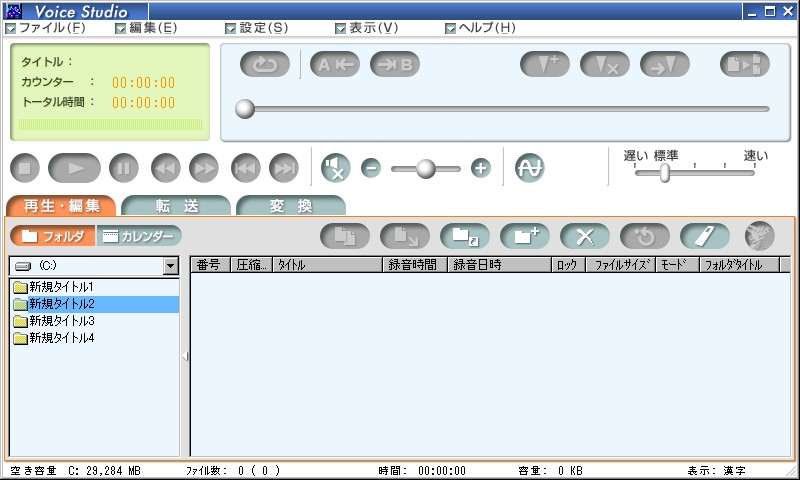Image resolution: width=800 pixels, height=480 pixels.
Task: Sort by 録音日時 column header
Action: coord(499,265)
